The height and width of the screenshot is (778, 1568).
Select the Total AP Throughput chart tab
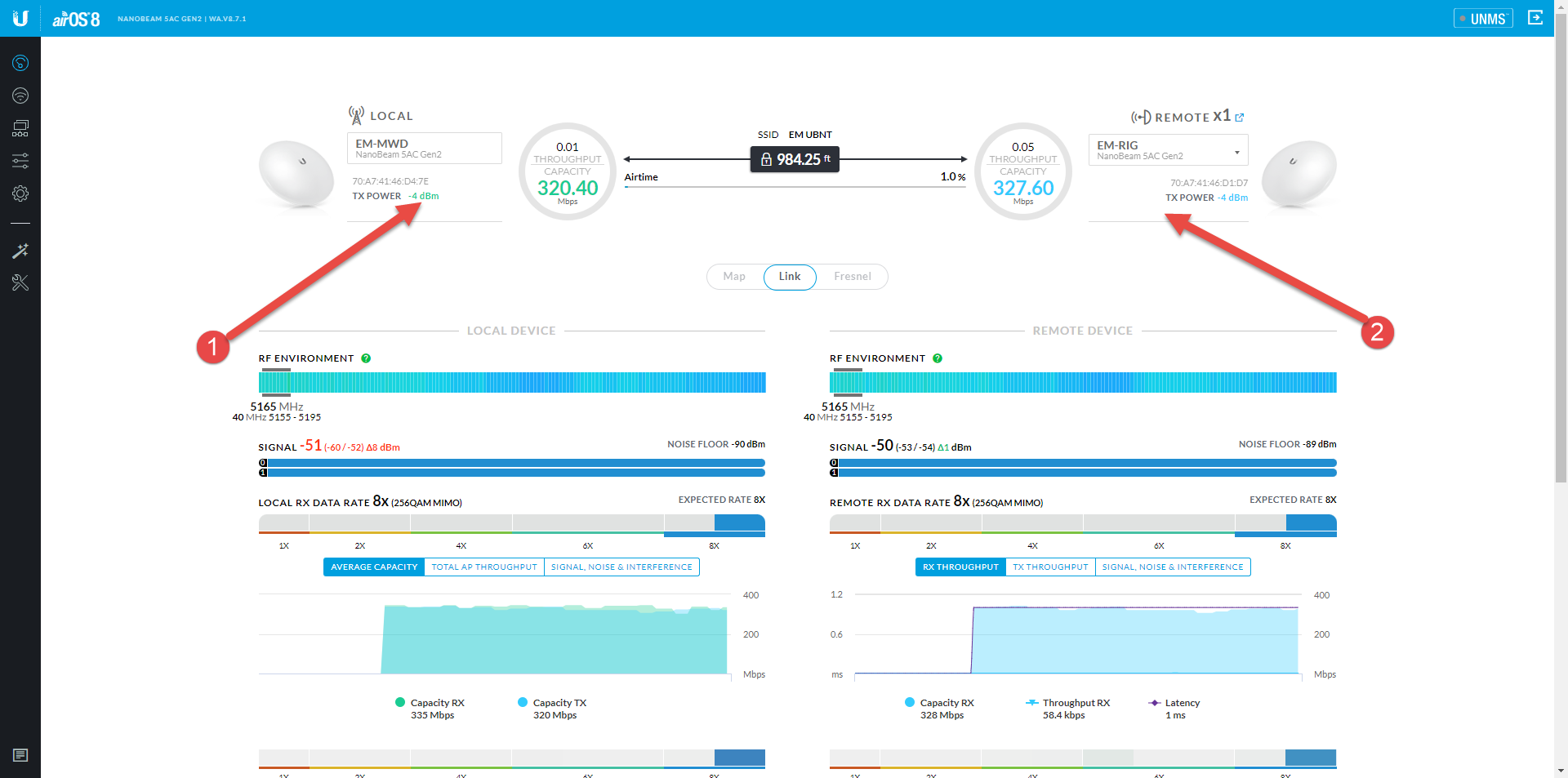click(x=484, y=567)
